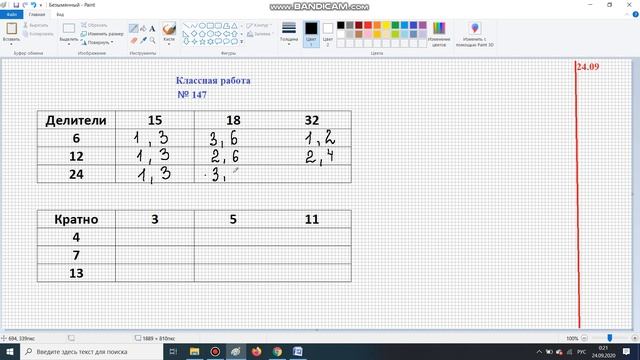The height and width of the screenshot is (360, 640).
Task: Open the Fill (Заливка) dropdown
Action: click(x=260, y=34)
